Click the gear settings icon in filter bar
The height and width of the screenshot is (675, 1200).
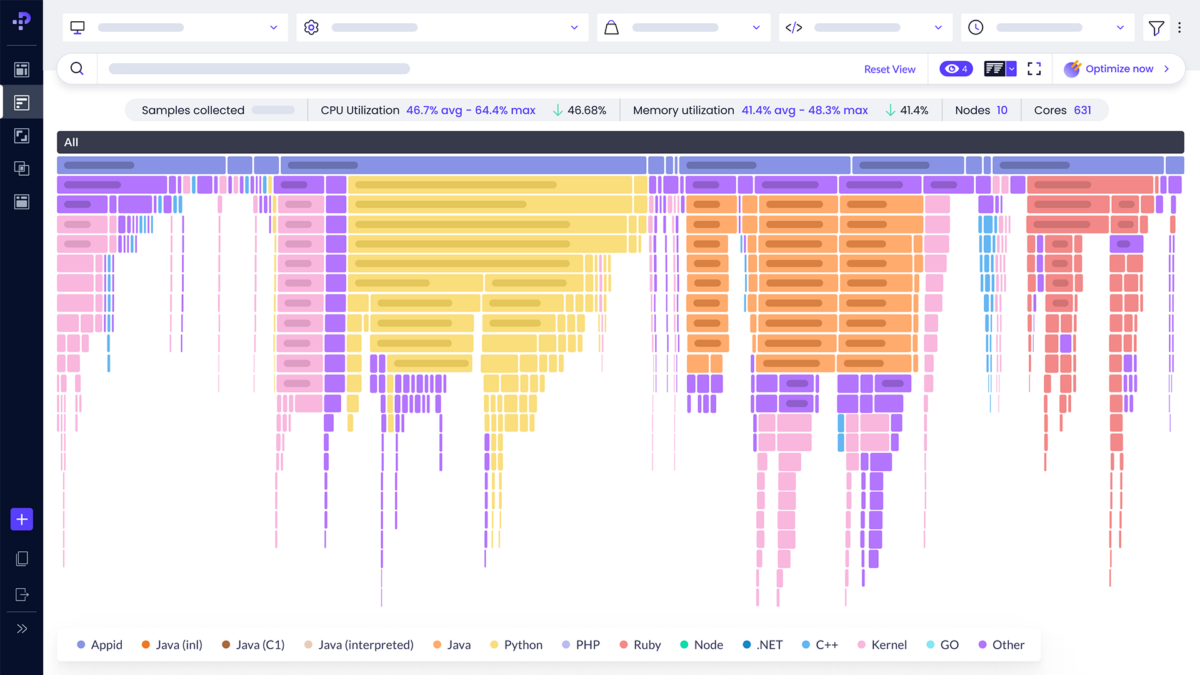point(311,27)
